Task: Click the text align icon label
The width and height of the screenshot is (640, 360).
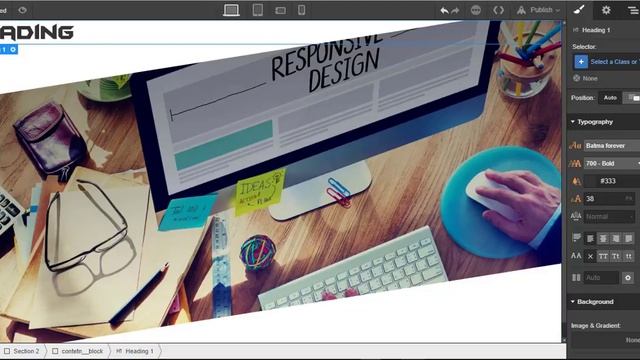Action: coord(576,238)
